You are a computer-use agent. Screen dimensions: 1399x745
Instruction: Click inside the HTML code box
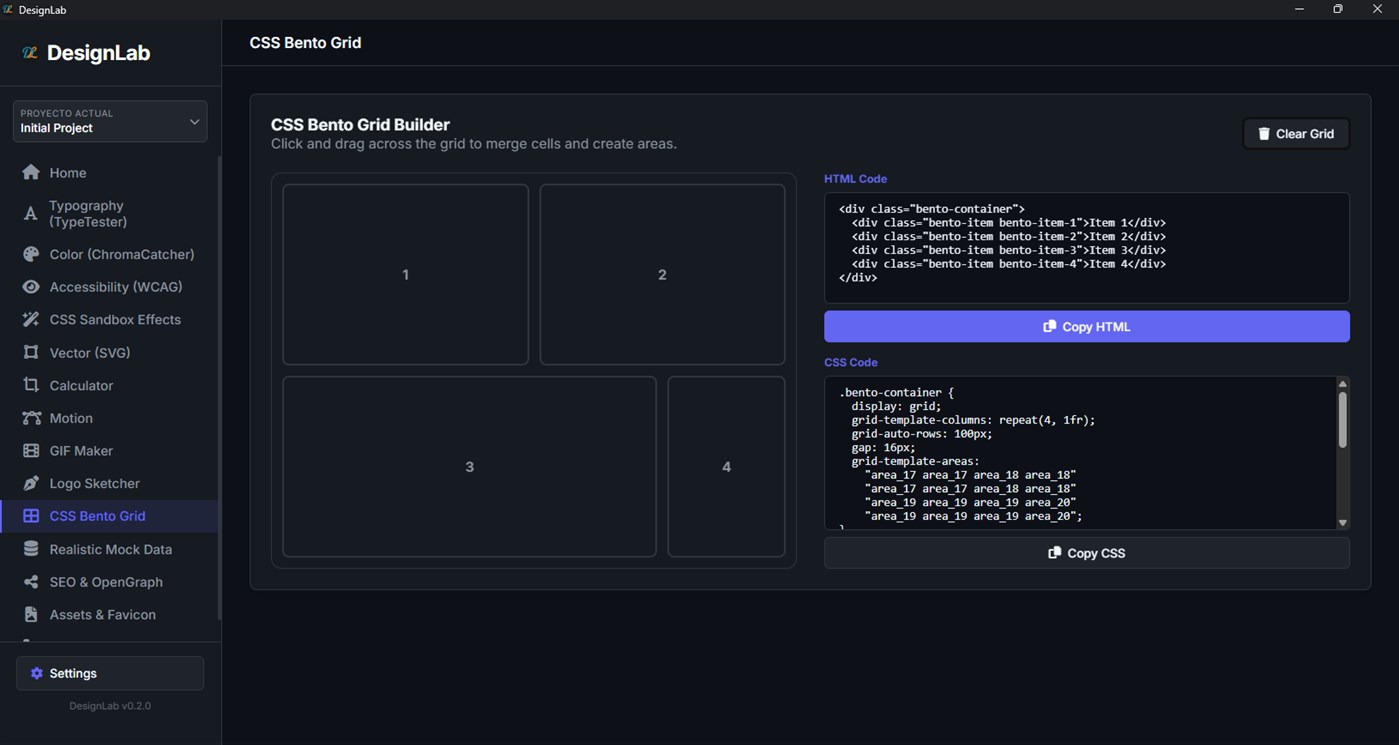click(1087, 248)
